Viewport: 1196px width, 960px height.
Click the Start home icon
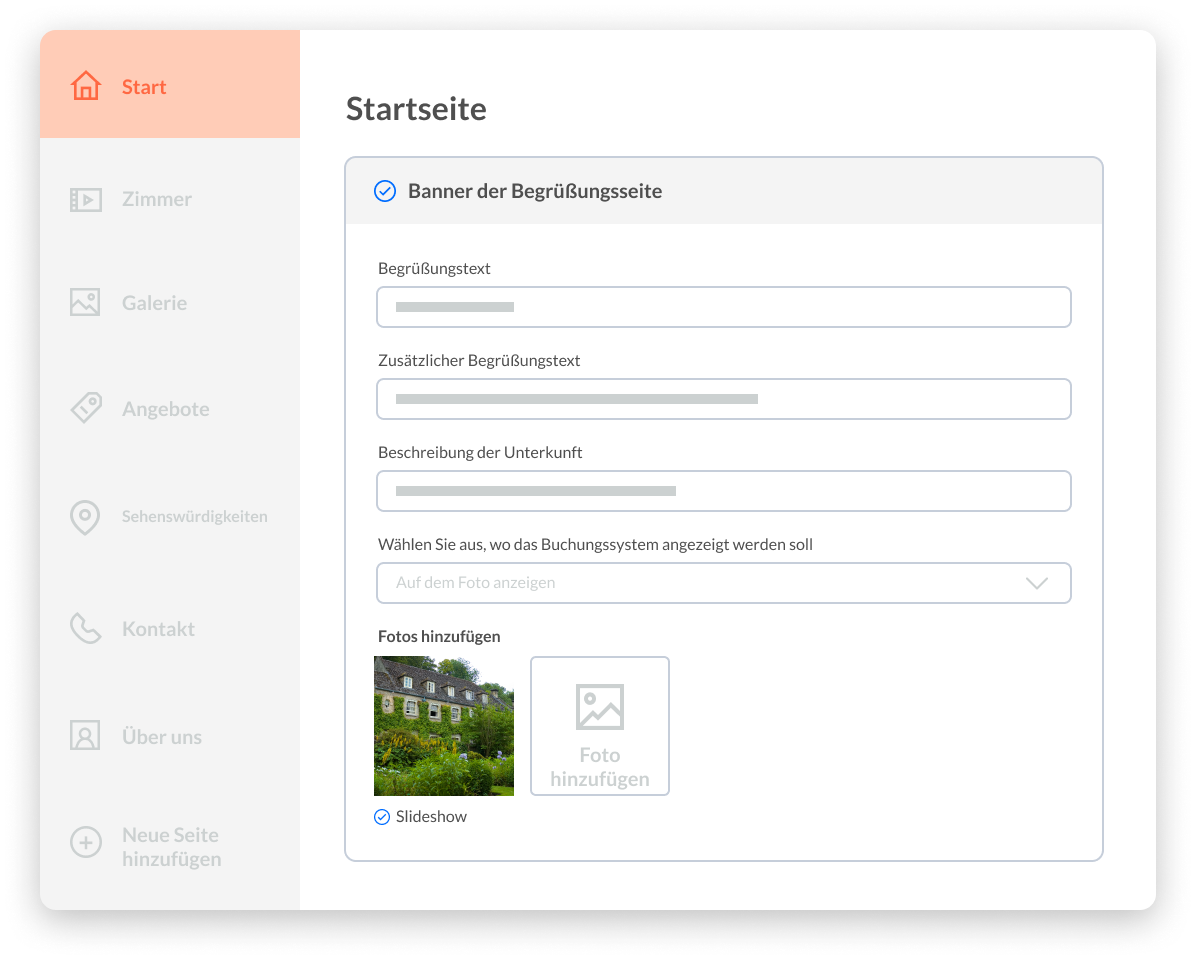[86, 86]
